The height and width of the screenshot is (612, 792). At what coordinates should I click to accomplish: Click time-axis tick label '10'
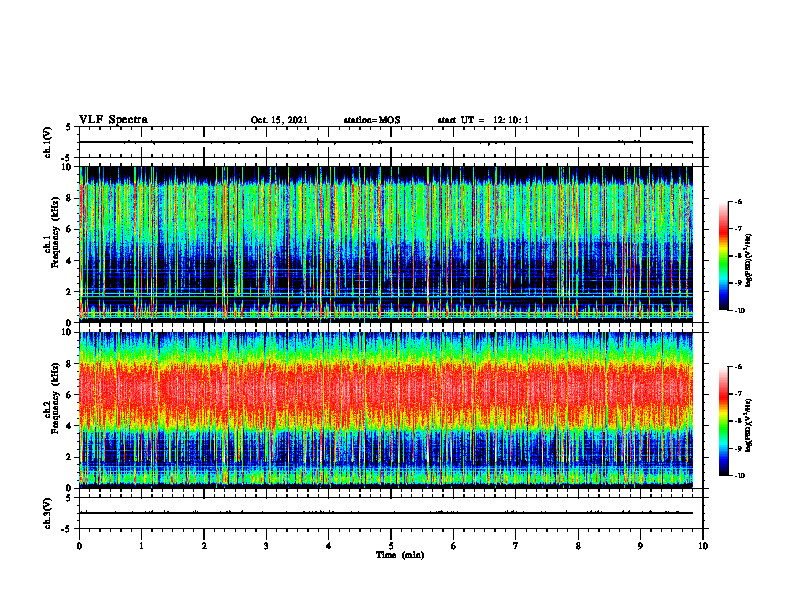[703, 546]
